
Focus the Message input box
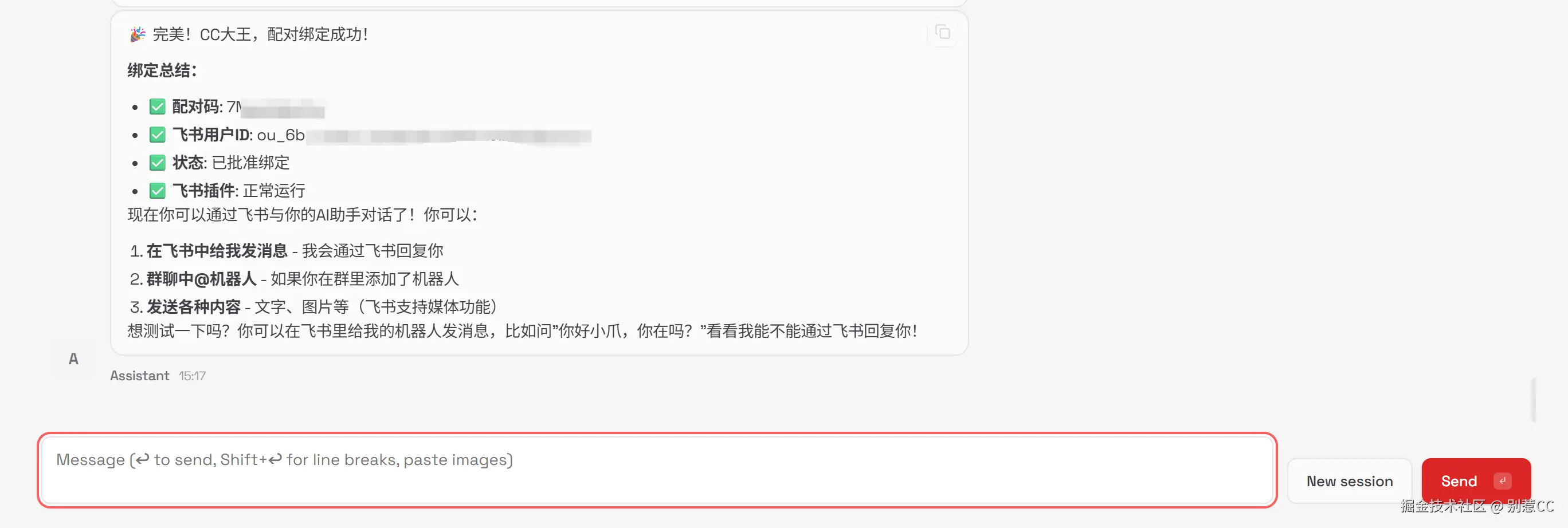[x=657, y=470]
